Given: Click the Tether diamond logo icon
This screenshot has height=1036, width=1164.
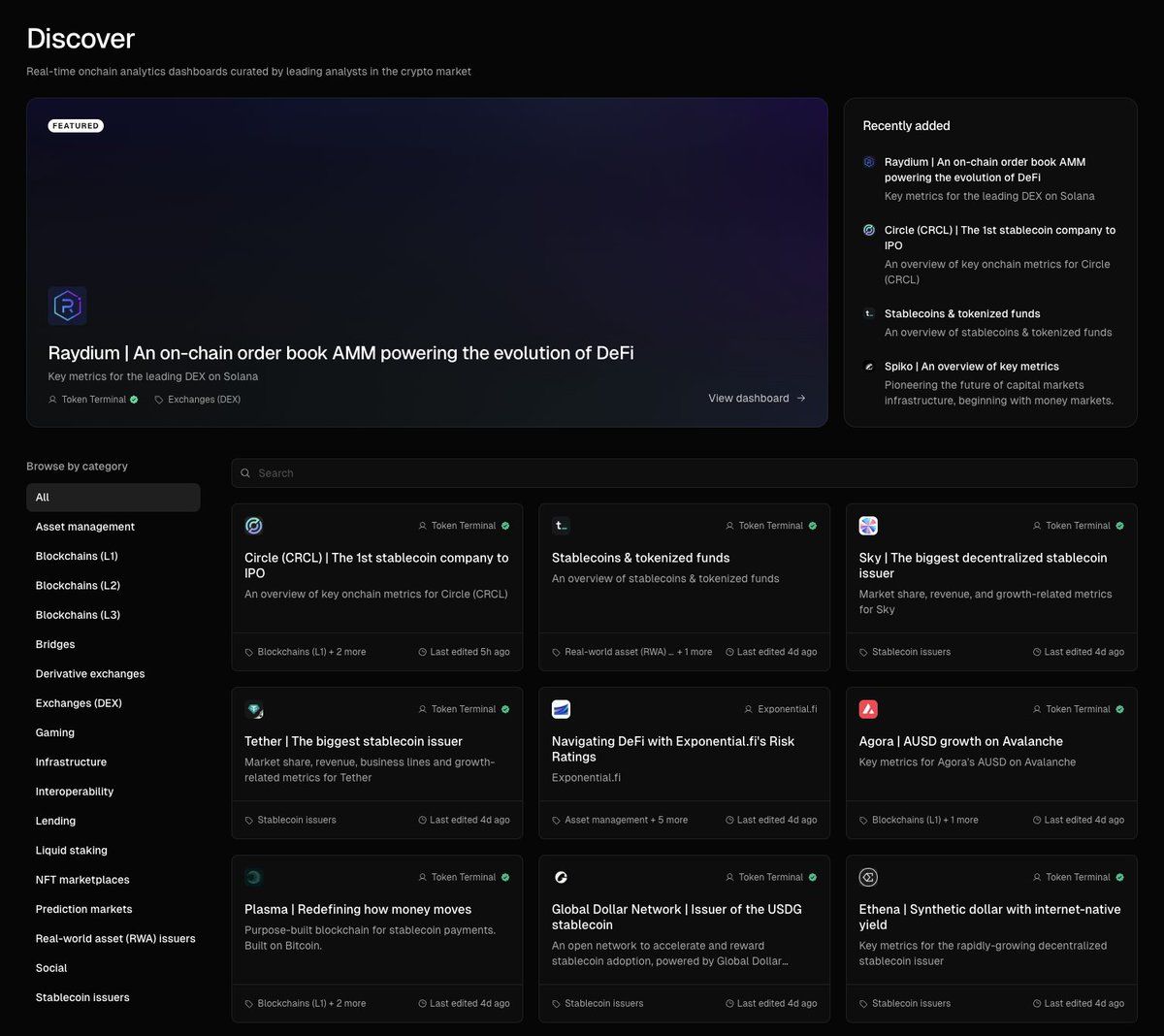Looking at the screenshot, I should click(x=254, y=709).
